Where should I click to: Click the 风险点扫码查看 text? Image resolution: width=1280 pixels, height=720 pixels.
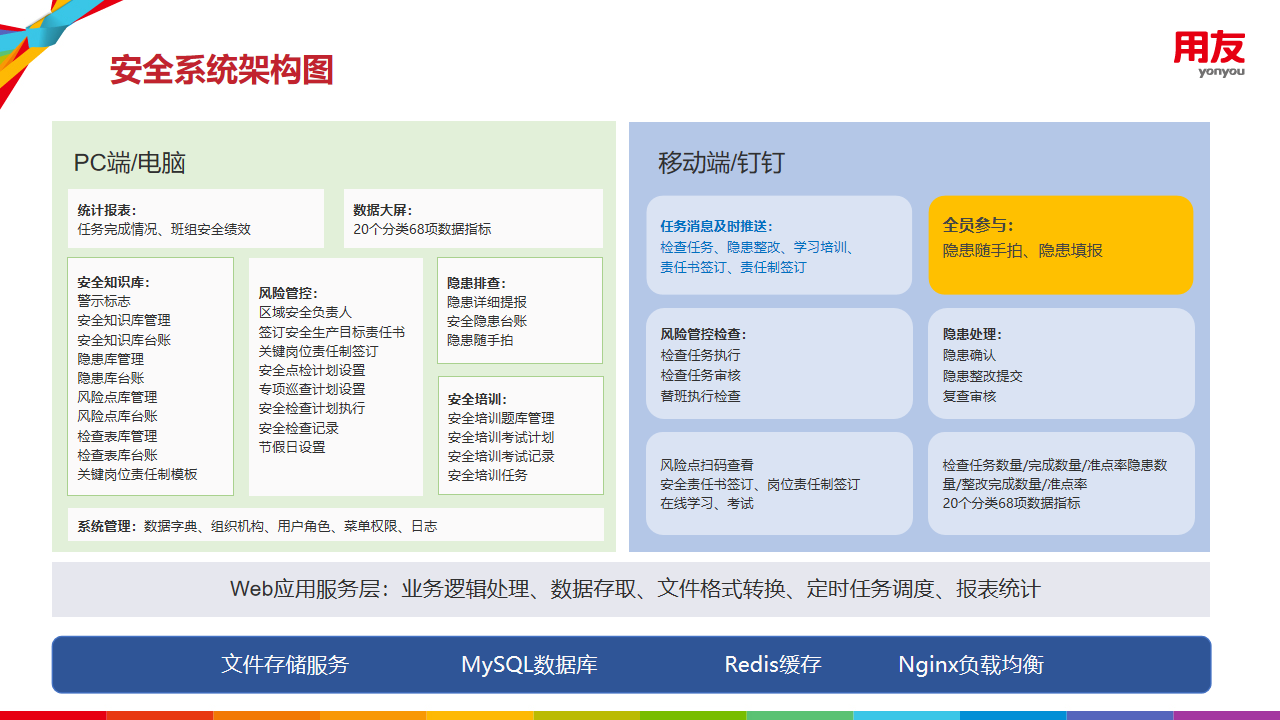tap(707, 465)
